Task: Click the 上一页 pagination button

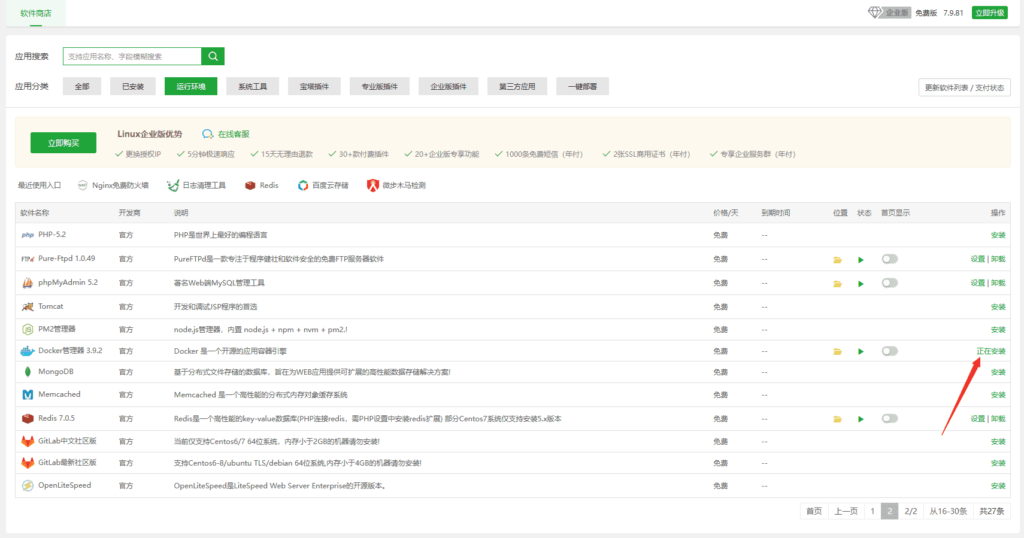Action: click(x=846, y=511)
